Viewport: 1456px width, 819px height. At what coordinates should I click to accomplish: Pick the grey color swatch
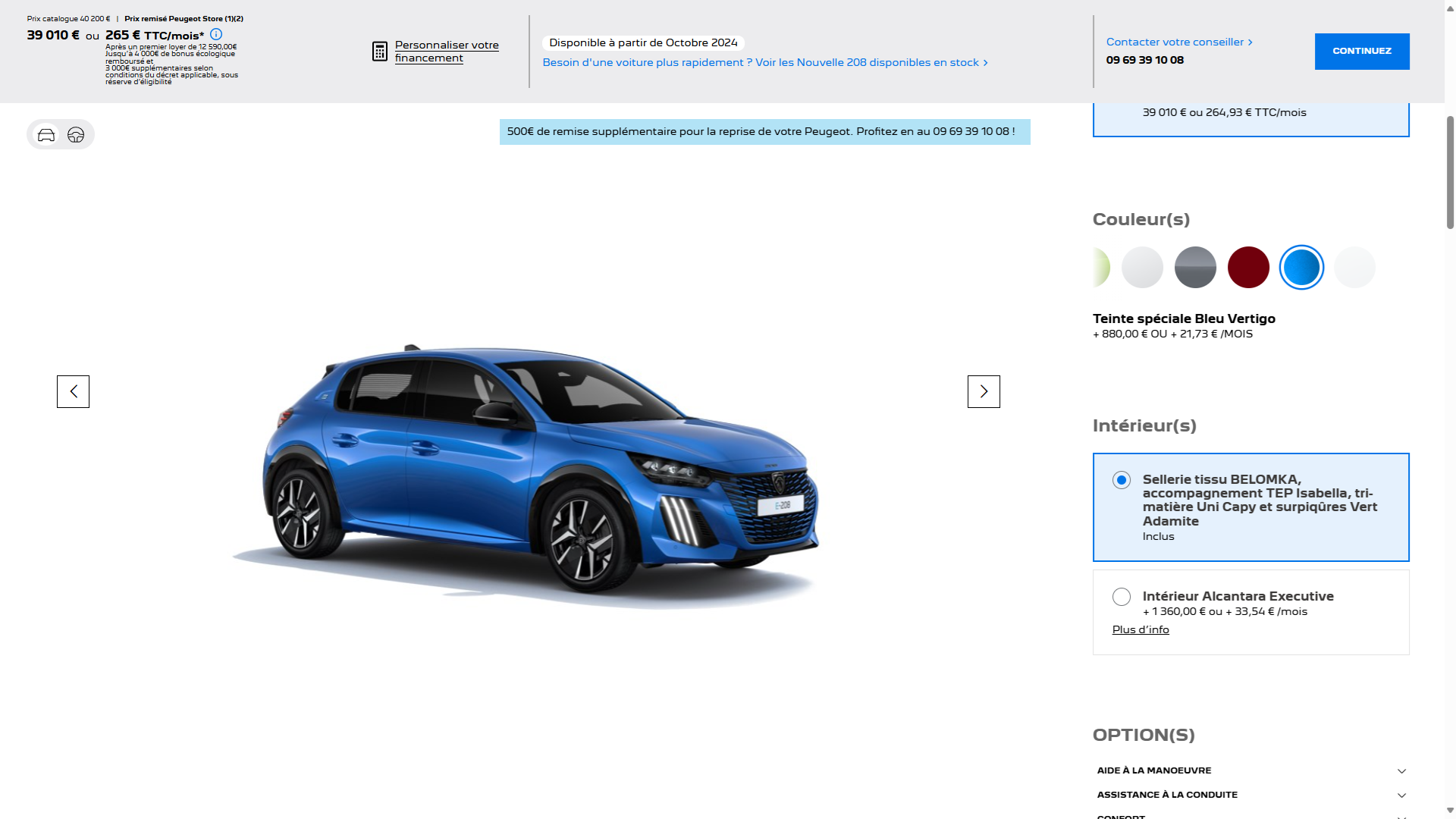[x=1195, y=268]
